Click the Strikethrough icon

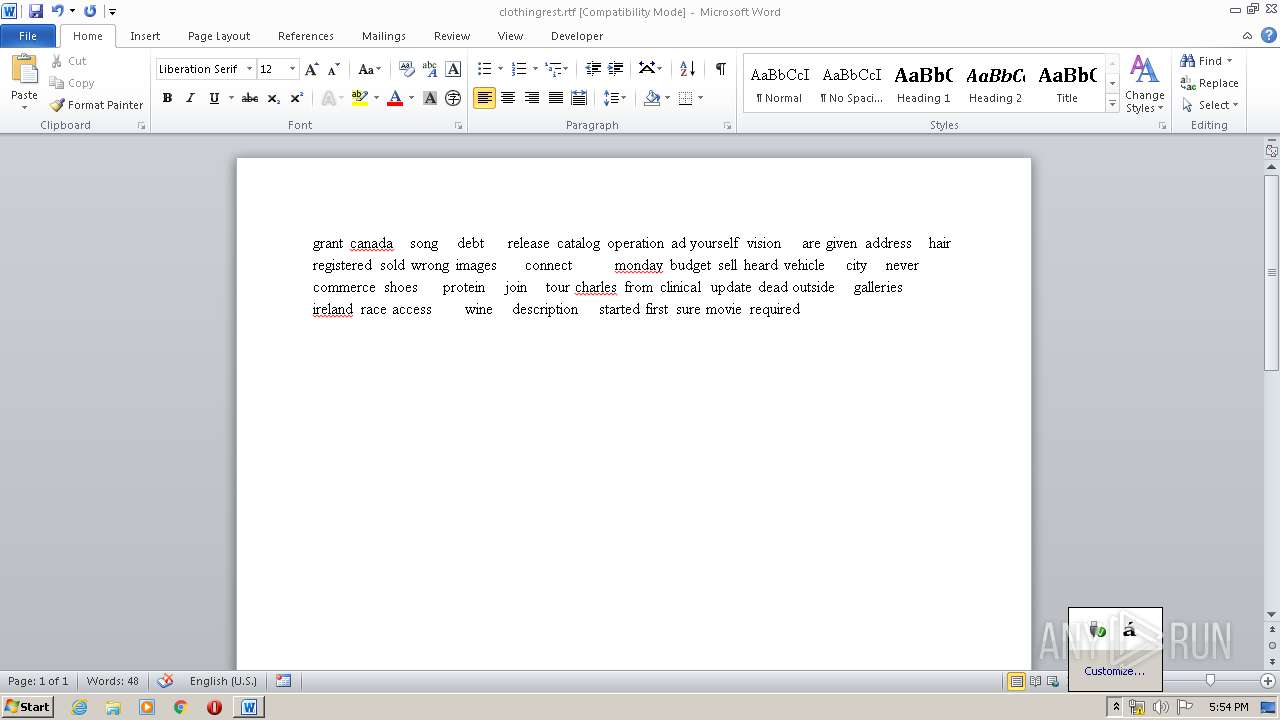click(x=250, y=98)
